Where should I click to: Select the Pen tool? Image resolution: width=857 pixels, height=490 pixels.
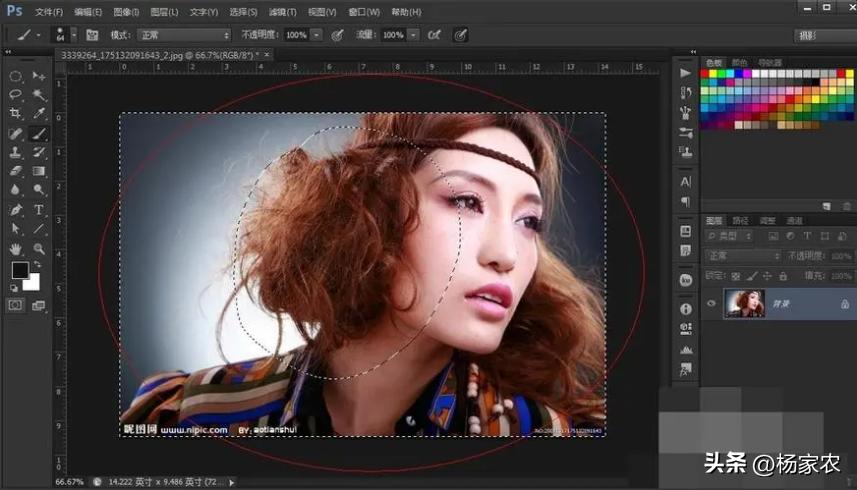coord(16,210)
